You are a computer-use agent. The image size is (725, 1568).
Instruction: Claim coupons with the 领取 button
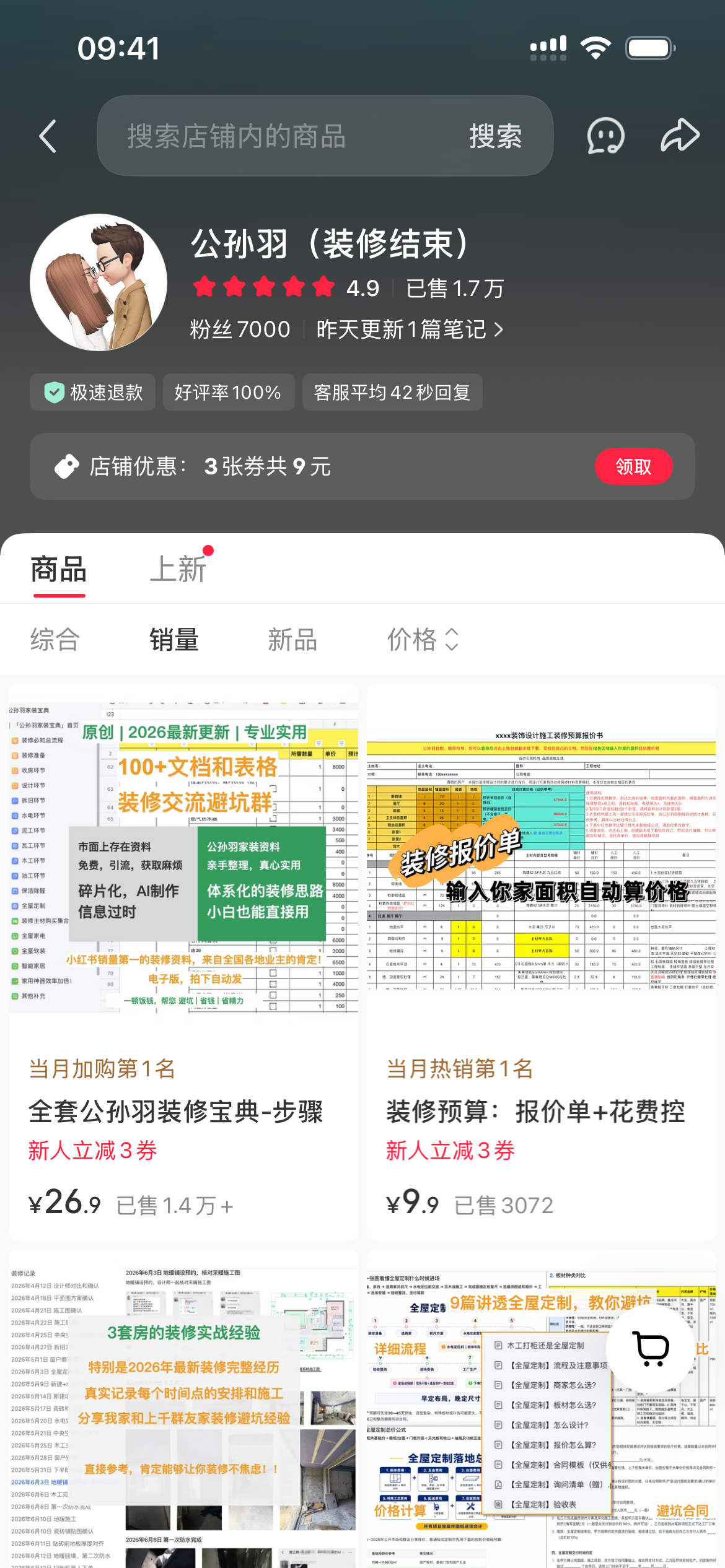(x=633, y=466)
